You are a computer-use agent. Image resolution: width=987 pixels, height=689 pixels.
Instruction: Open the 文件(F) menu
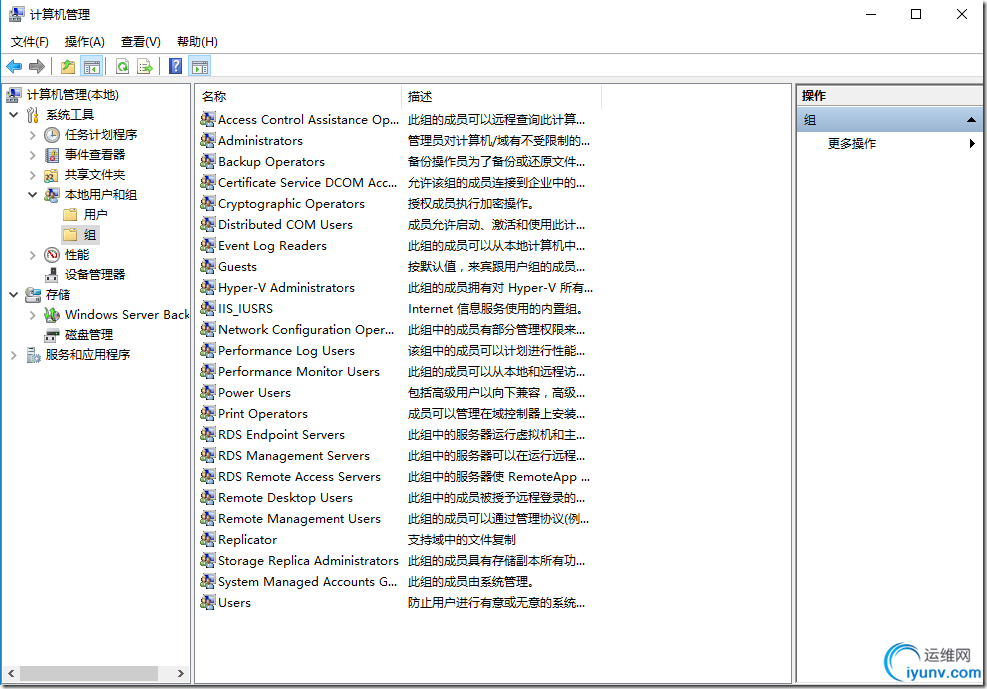tap(30, 42)
